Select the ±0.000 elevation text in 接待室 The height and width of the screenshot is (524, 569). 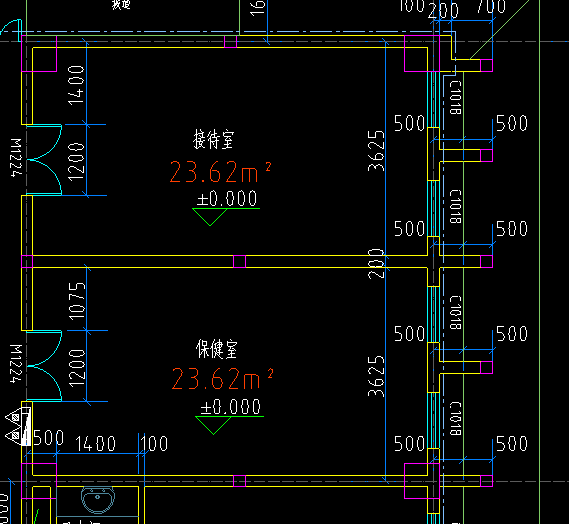click(x=227, y=198)
